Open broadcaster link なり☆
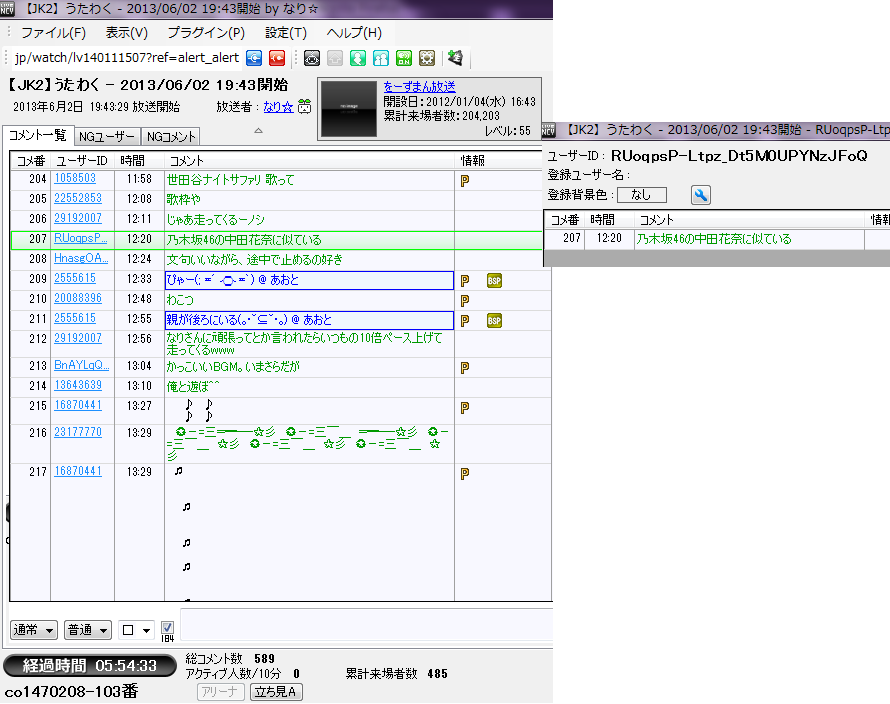890x704 pixels. (x=278, y=107)
